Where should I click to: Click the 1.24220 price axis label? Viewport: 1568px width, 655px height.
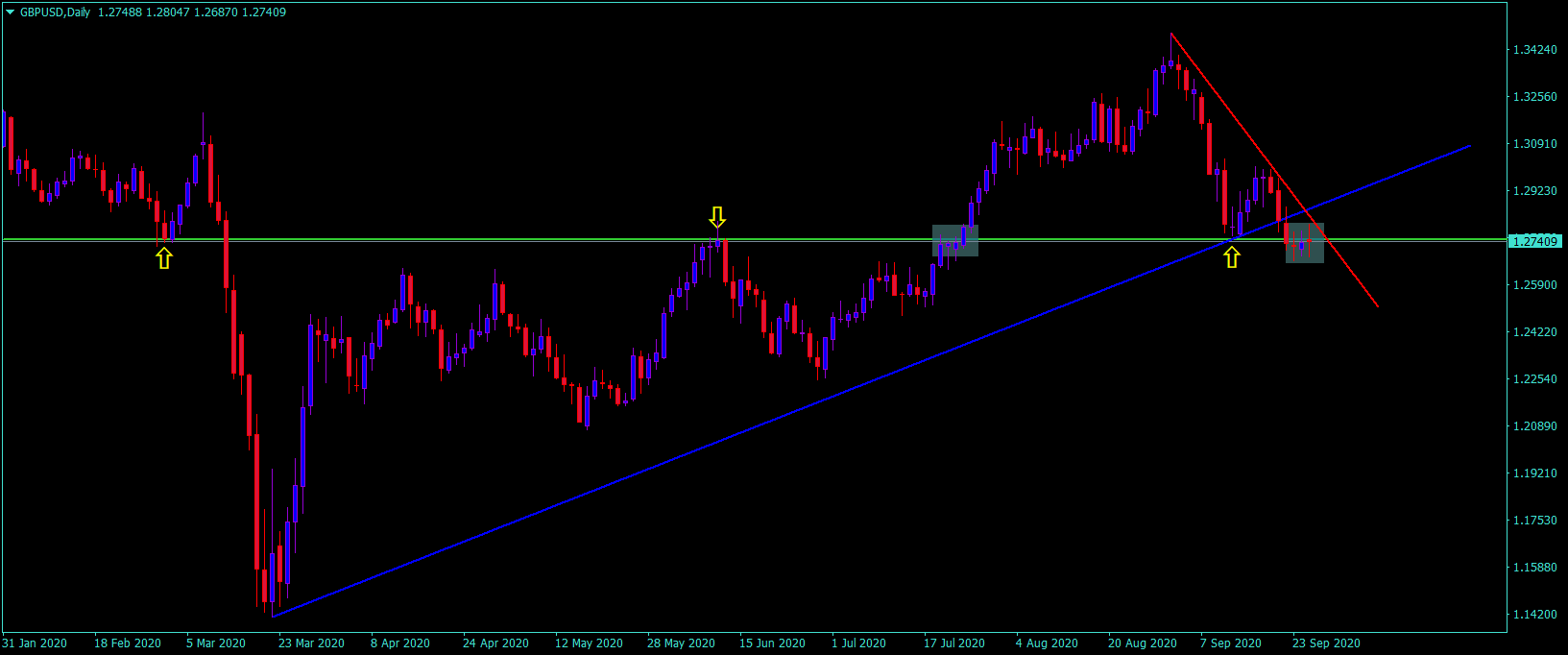1534,332
